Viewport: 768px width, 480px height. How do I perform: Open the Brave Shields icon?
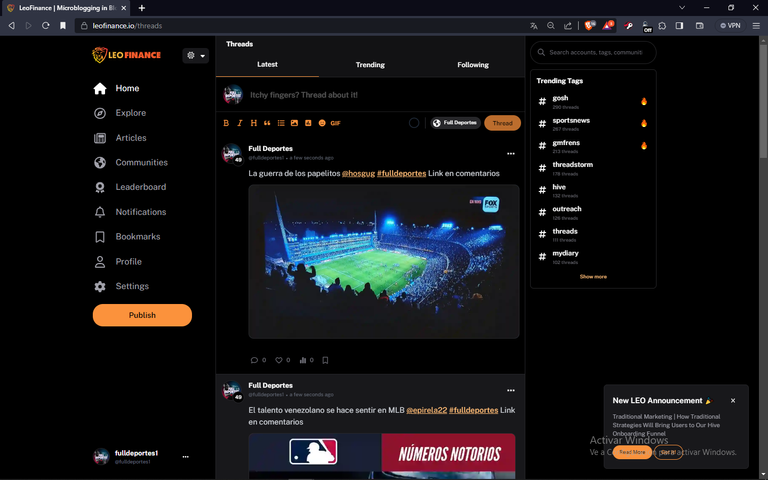589,25
